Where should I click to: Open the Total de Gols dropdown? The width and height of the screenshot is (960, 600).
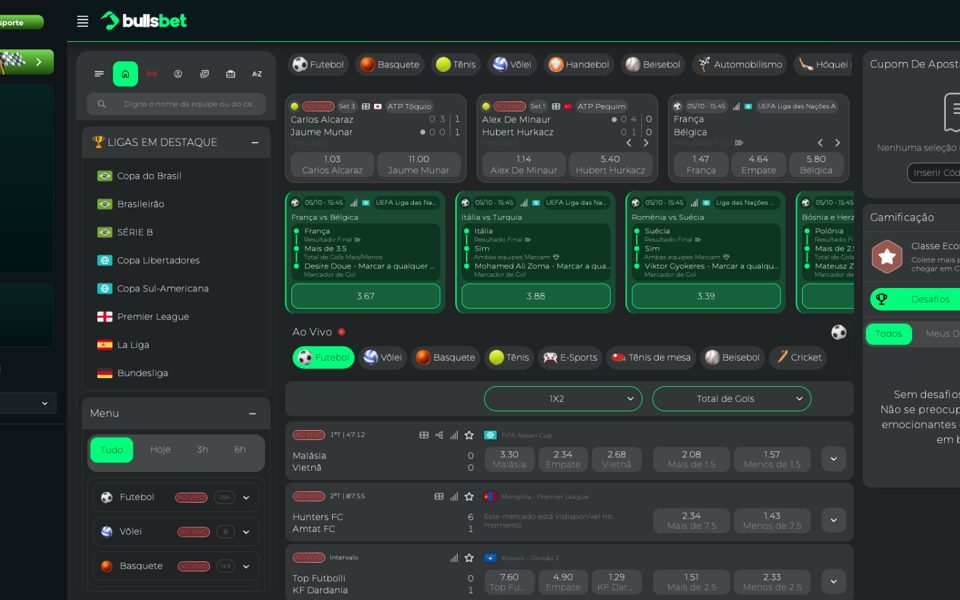pyautogui.click(x=732, y=399)
